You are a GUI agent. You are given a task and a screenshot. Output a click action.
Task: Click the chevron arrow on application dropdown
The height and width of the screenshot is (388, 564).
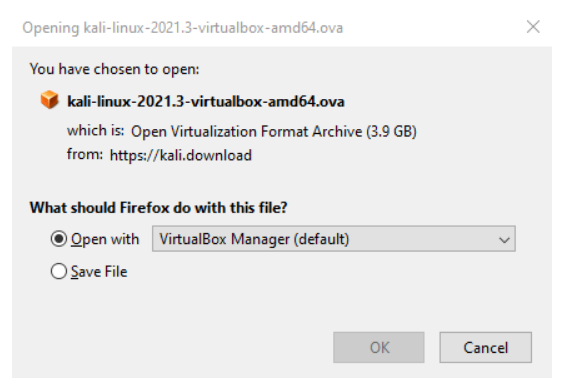504,239
